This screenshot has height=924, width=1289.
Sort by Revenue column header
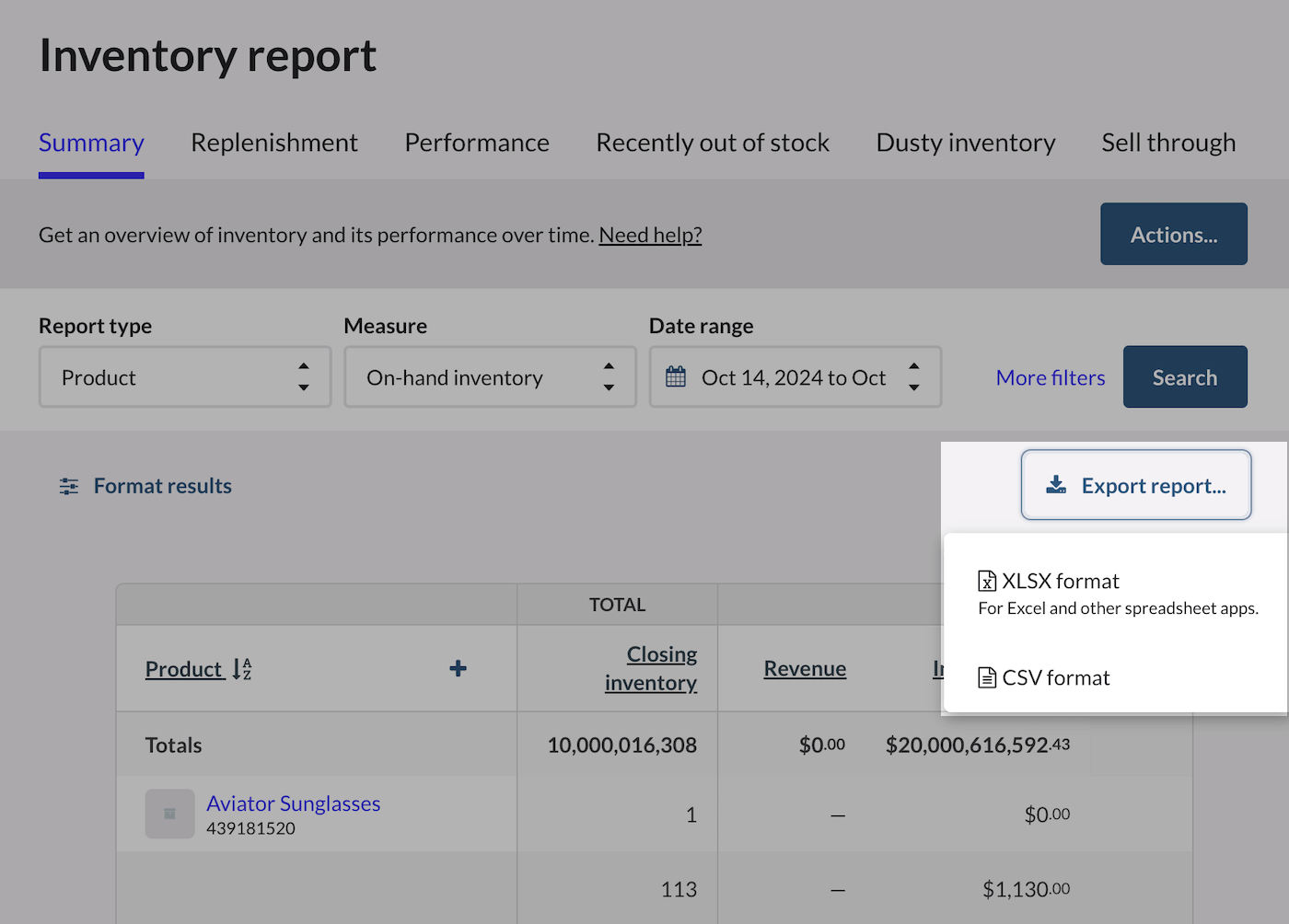pyautogui.click(x=805, y=669)
